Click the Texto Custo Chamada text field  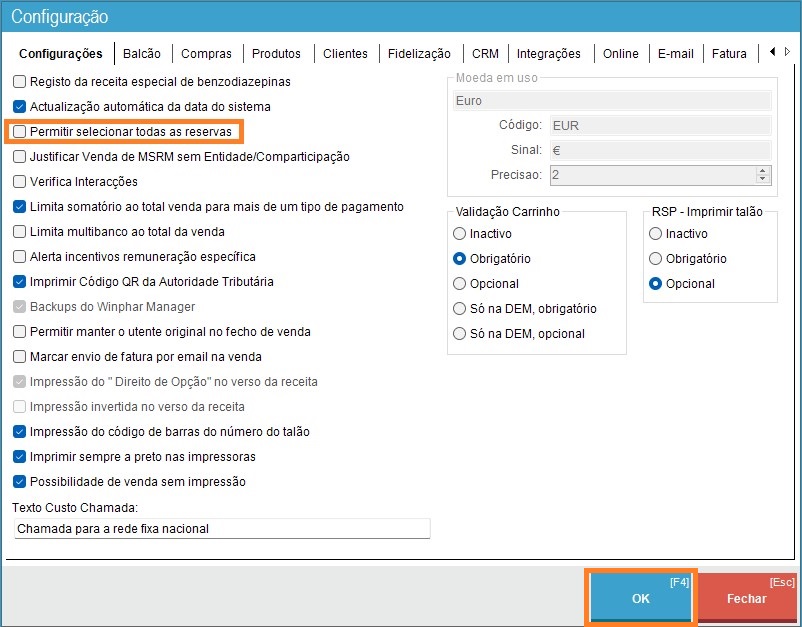pos(221,528)
